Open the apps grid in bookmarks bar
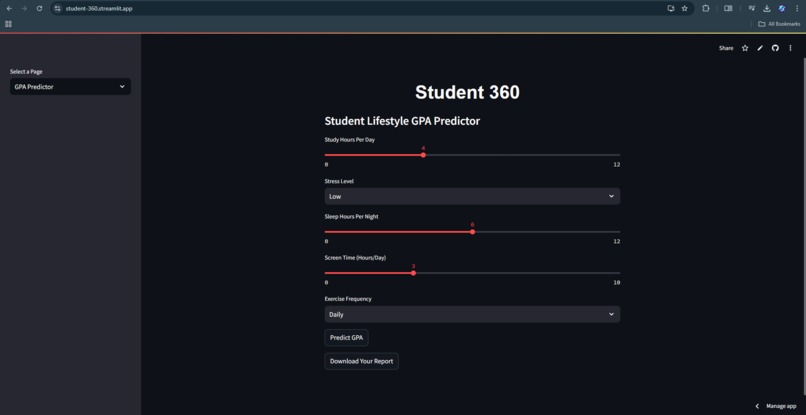 pos(8,24)
